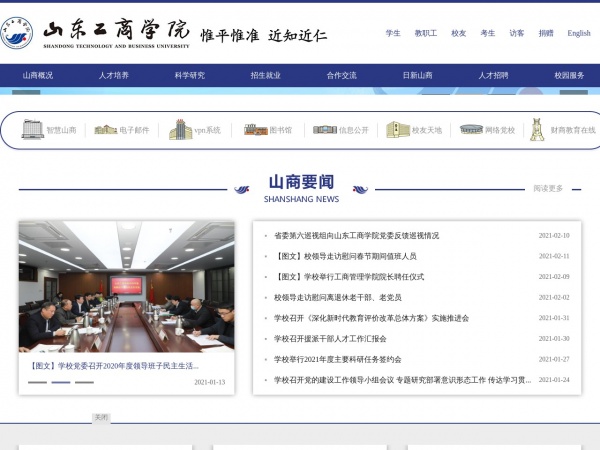This screenshot has height=450, width=600.
Task: Go to the 考生 portal link
Action: 488,33
